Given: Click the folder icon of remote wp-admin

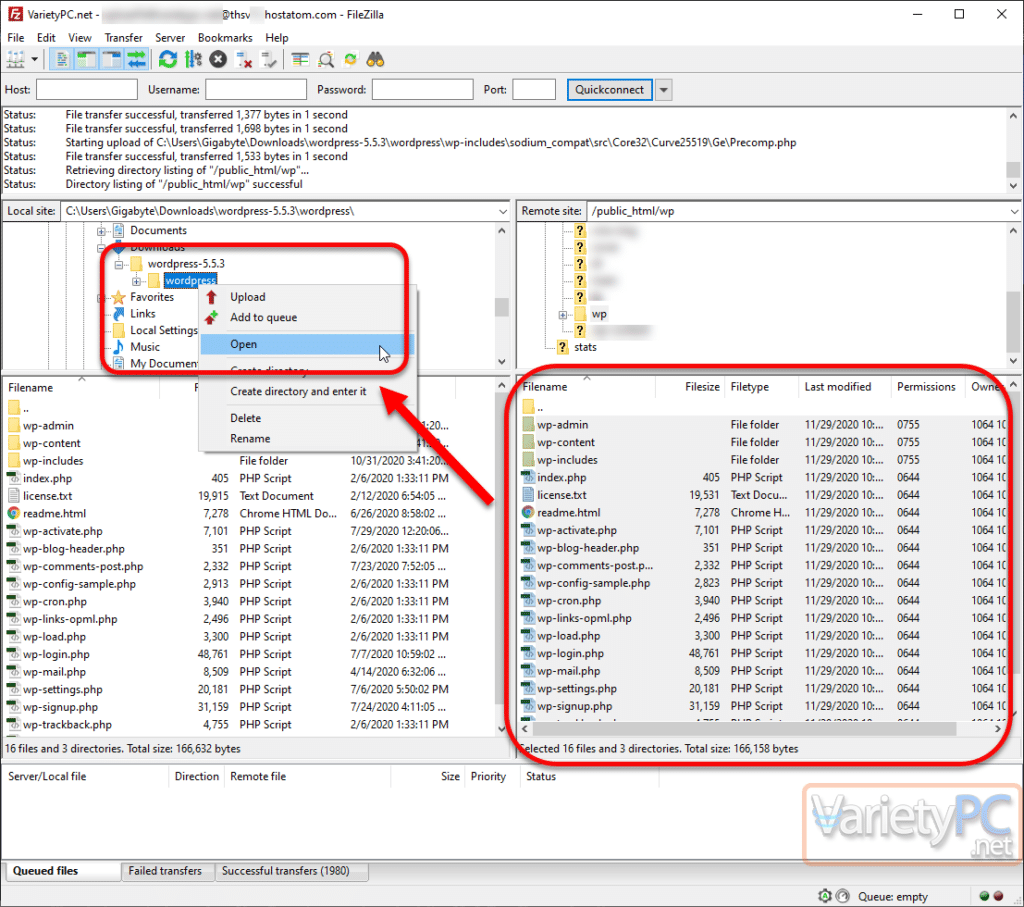Looking at the screenshot, I should (x=528, y=424).
